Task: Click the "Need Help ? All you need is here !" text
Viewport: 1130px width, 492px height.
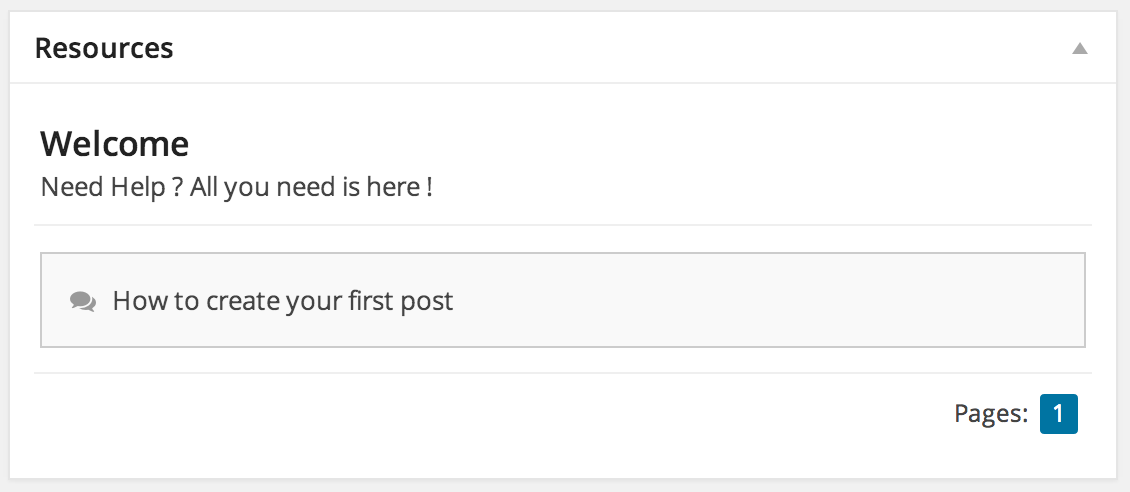Action: click(x=236, y=187)
